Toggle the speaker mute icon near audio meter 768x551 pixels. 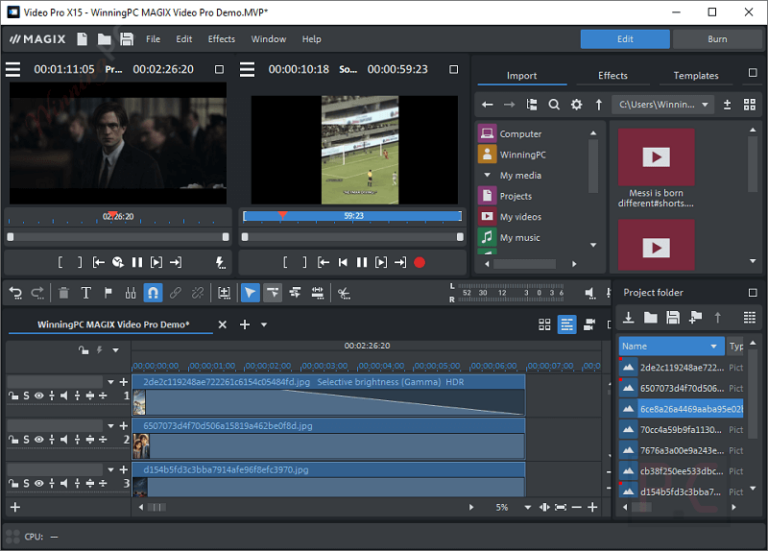(590, 293)
